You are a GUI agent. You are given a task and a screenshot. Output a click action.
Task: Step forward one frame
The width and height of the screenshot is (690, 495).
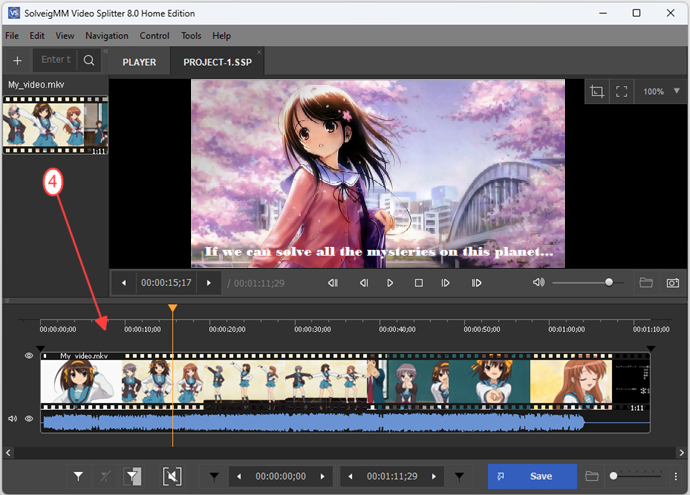coord(445,283)
